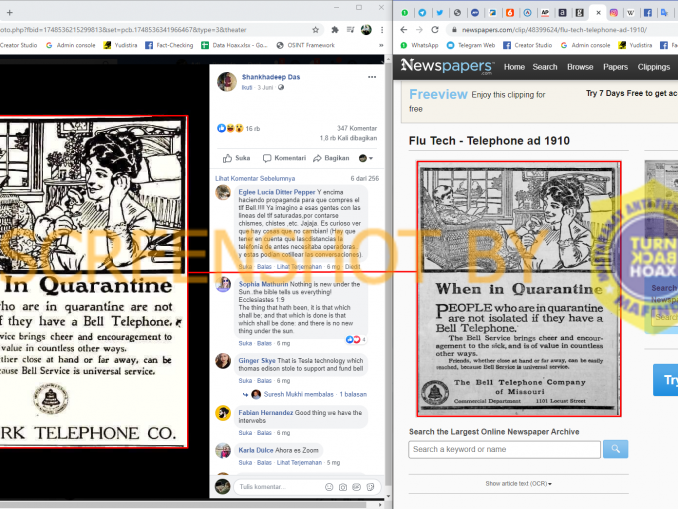Open the Home menu on Newspapers.com
Screen dimensions: 678x509
[514, 67]
